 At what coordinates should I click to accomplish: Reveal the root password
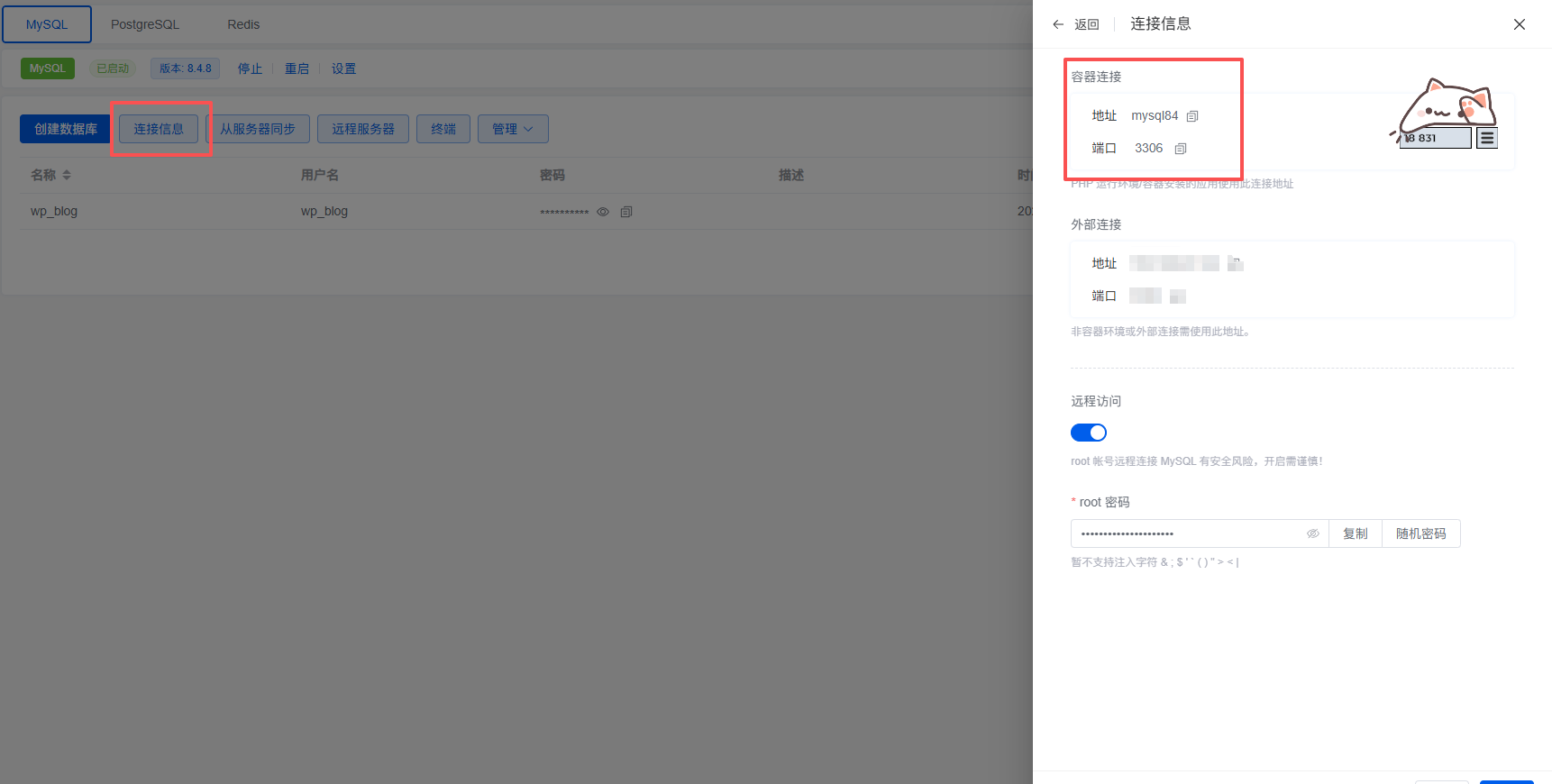point(1313,533)
